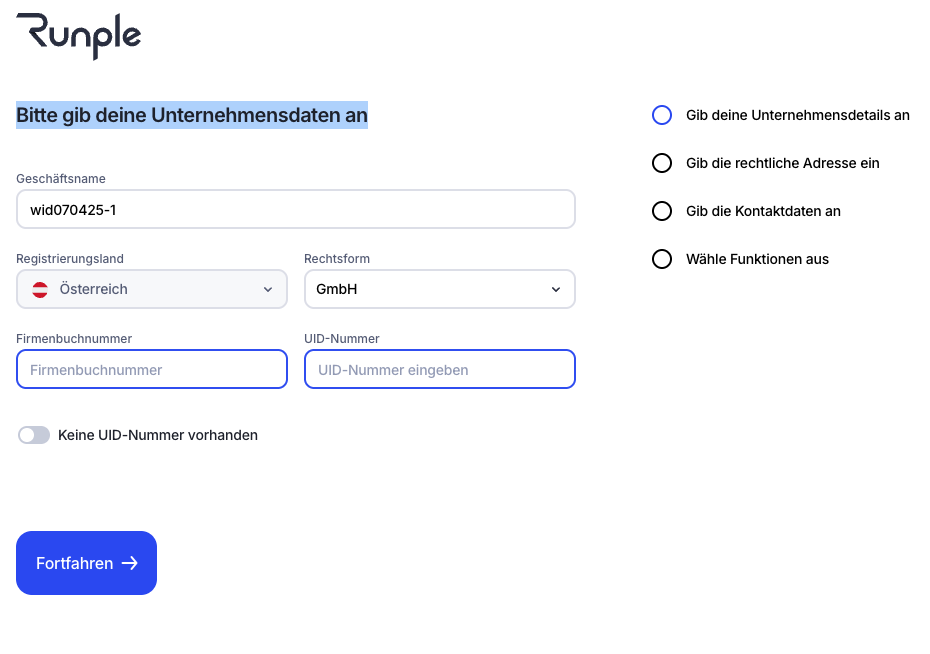Select the 'Gib die rechtliche Adresse ein' step
Image resolution: width=930 pixels, height=654 pixels.
pos(783,163)
